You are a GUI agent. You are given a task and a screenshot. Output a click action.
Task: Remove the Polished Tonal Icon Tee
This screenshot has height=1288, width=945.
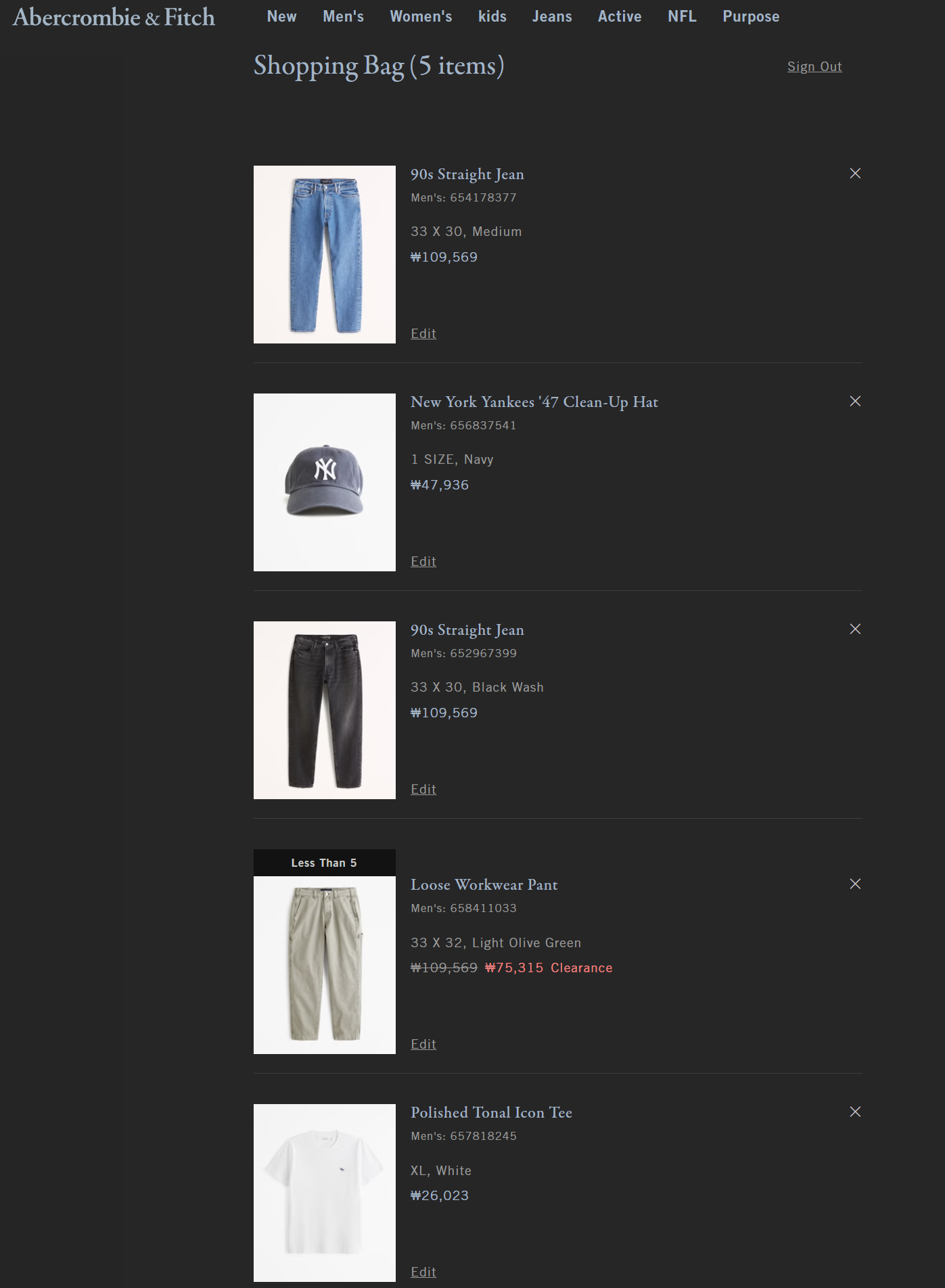[x=855, y=1112]
